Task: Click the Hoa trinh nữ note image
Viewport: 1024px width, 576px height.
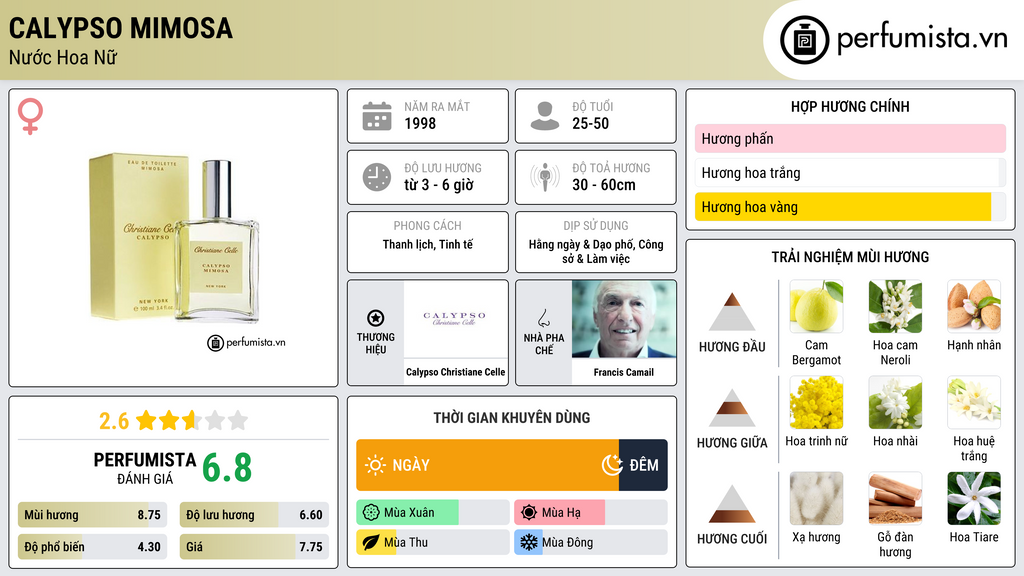Action: [x=816, y=403]
